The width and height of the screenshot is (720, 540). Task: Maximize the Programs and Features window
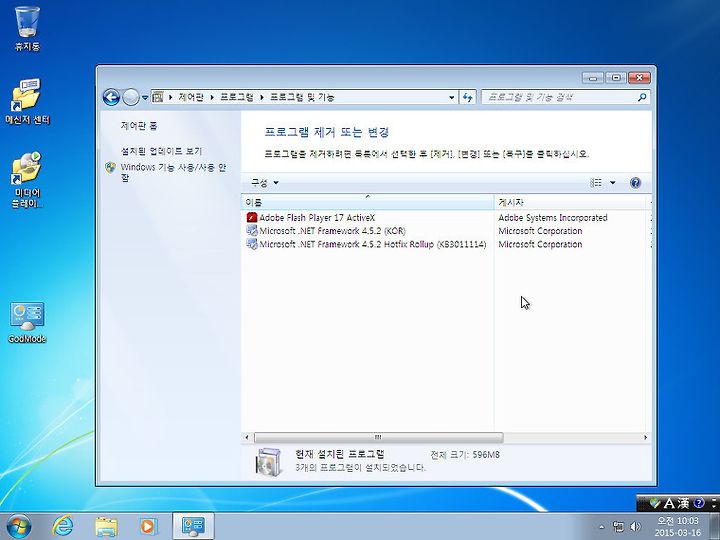pos(616,78)
